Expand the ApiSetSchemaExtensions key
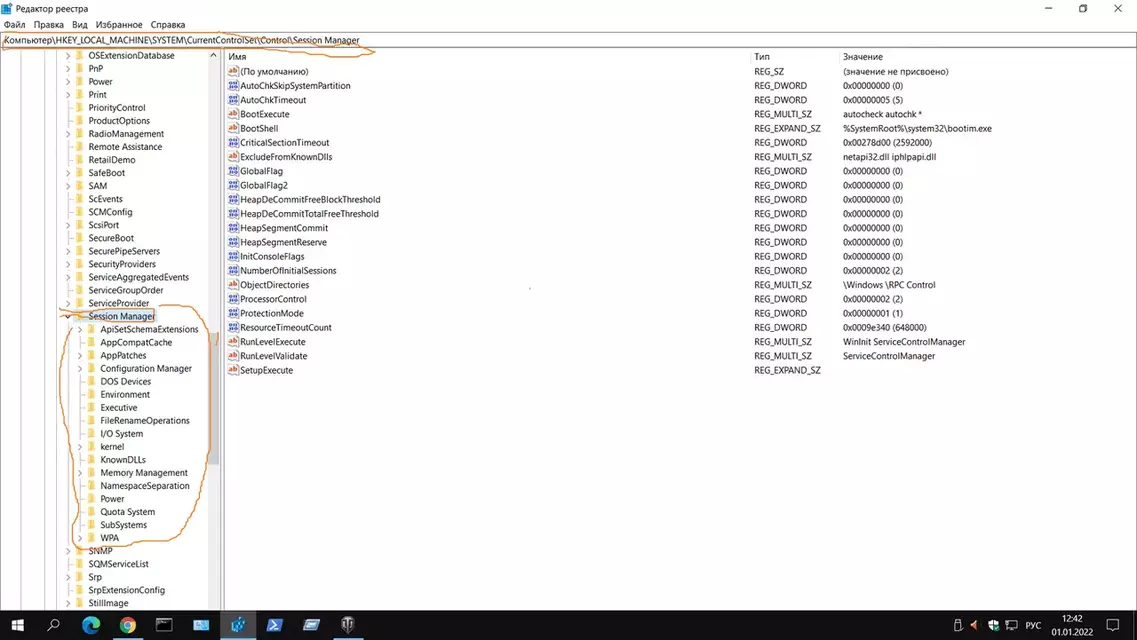The image size is (1137, 640). click(80, 329)
